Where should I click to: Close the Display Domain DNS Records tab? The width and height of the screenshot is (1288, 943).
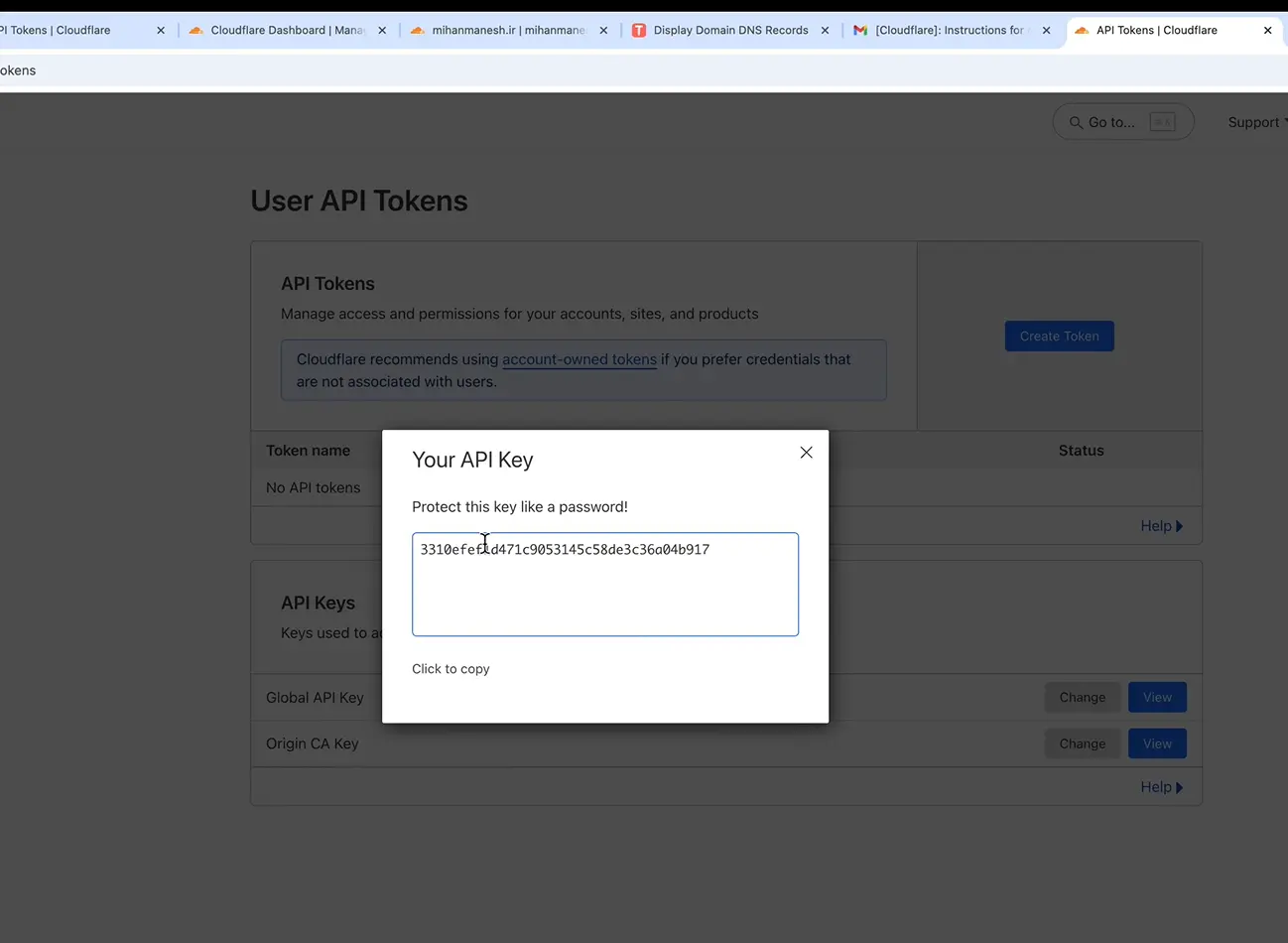pos(825,31)
